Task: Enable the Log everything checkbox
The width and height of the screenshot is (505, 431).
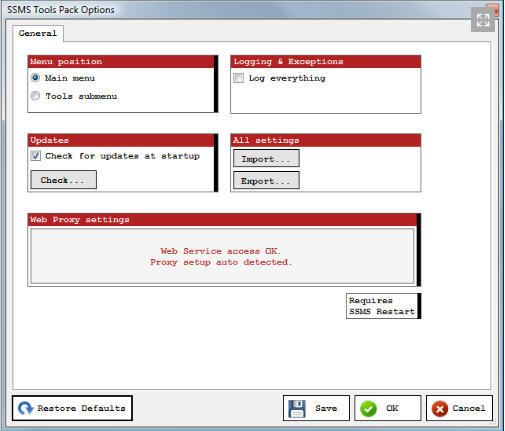Action: click(239, 78)
